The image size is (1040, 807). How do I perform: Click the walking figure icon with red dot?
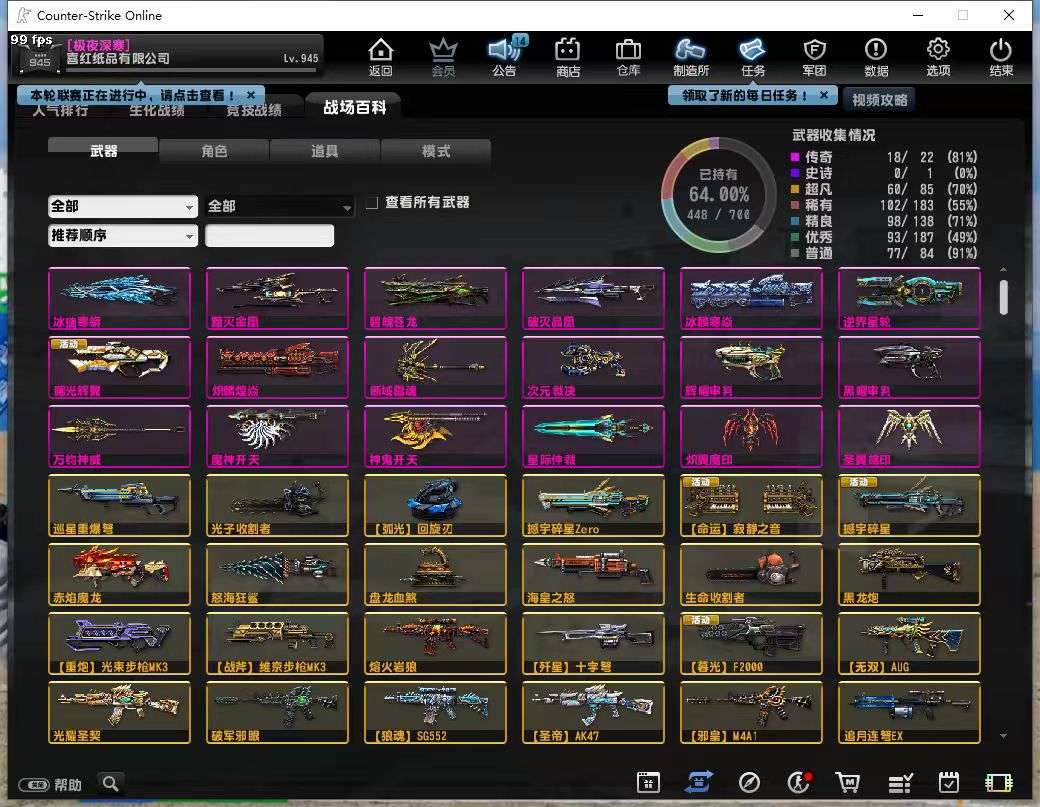[x=799, y=782]
